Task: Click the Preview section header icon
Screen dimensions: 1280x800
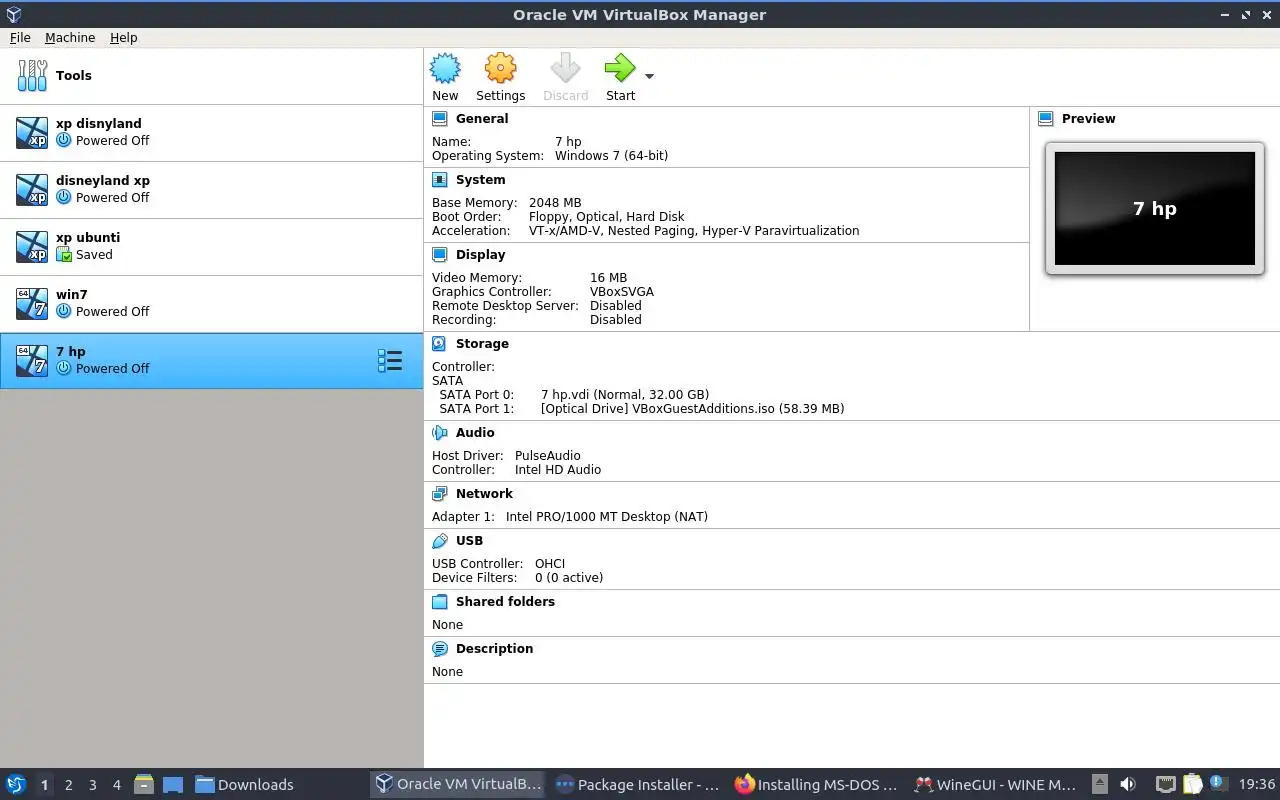Action: (x=1046, y=118)
